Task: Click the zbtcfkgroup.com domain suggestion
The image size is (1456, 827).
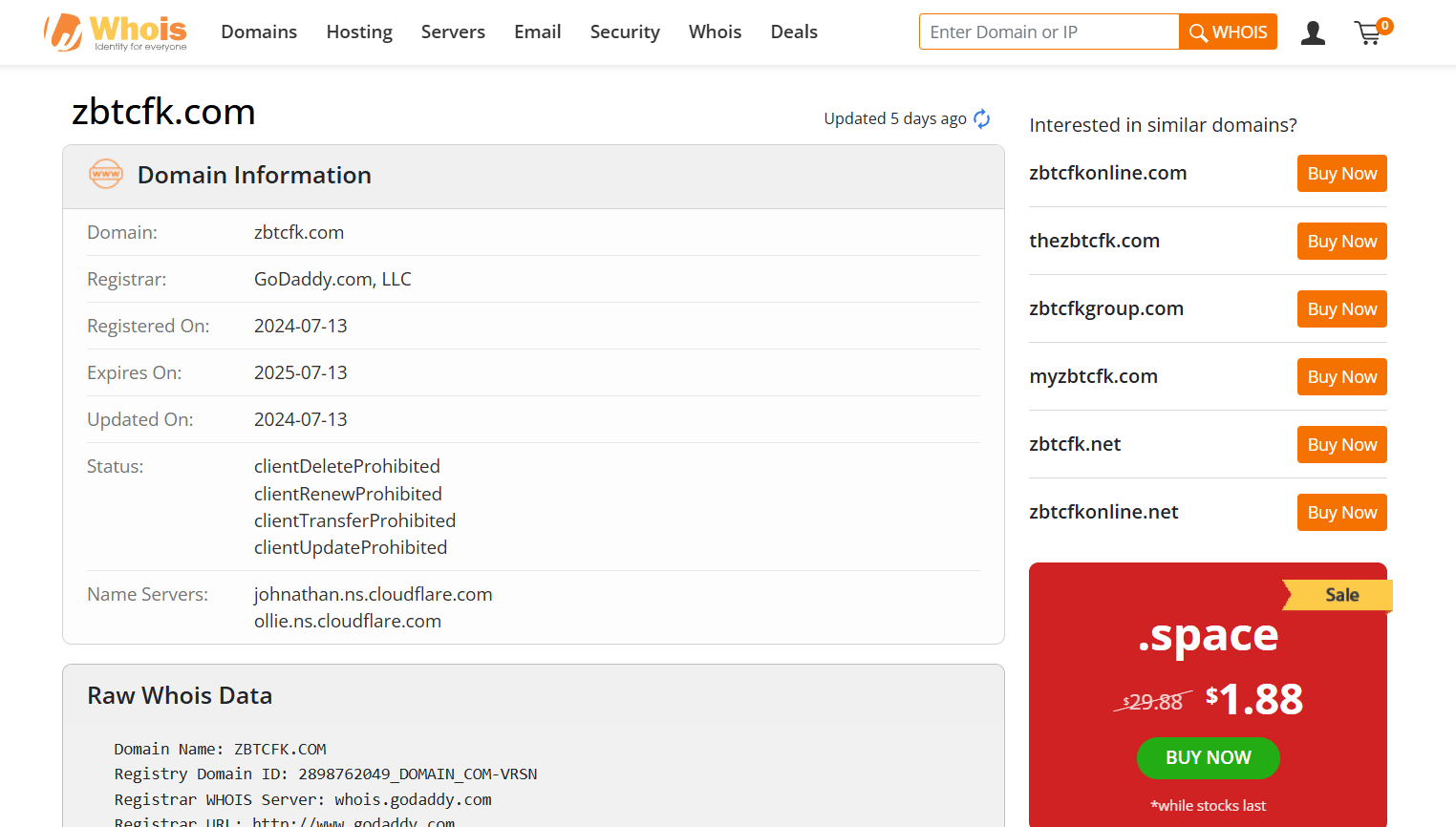Action: pos(1106,308)
